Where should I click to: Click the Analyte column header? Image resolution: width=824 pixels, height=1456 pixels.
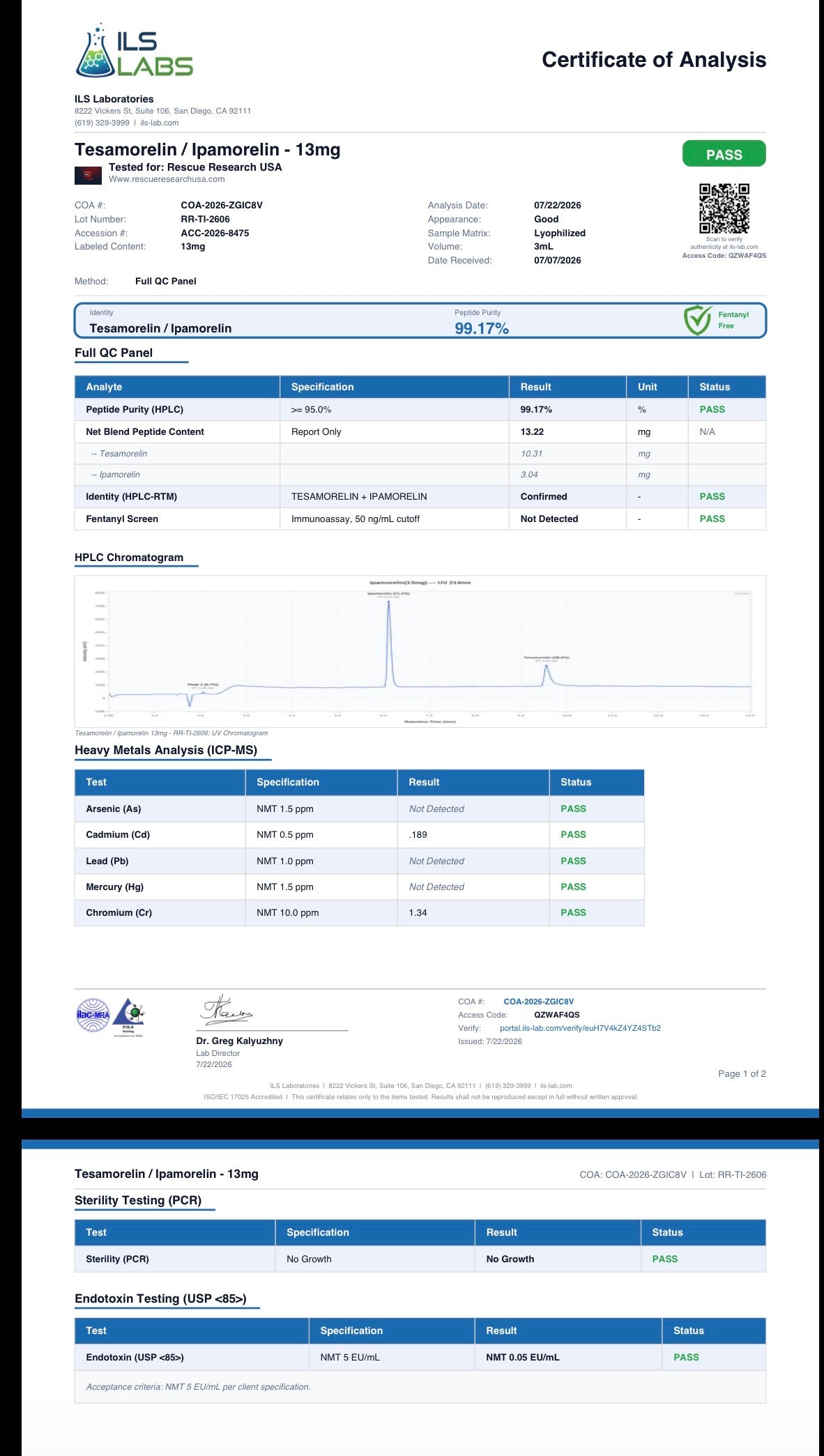point(104,387)
